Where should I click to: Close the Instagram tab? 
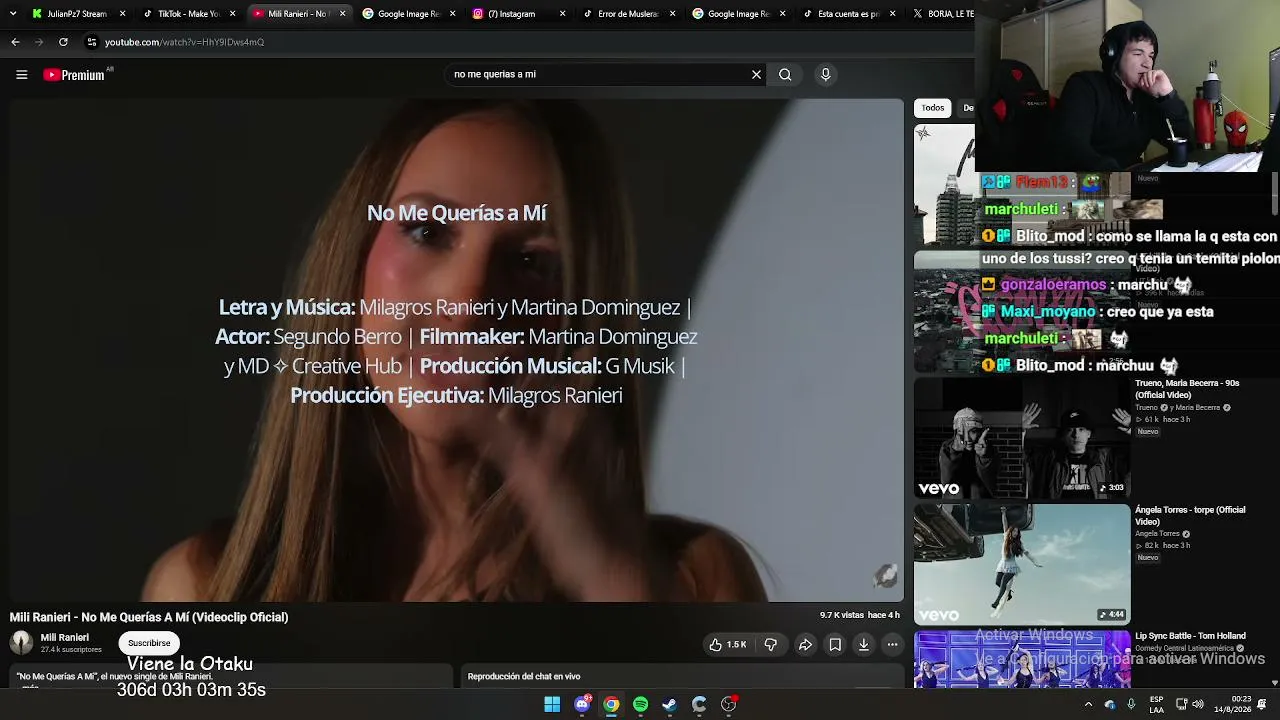tap(562, 14)
